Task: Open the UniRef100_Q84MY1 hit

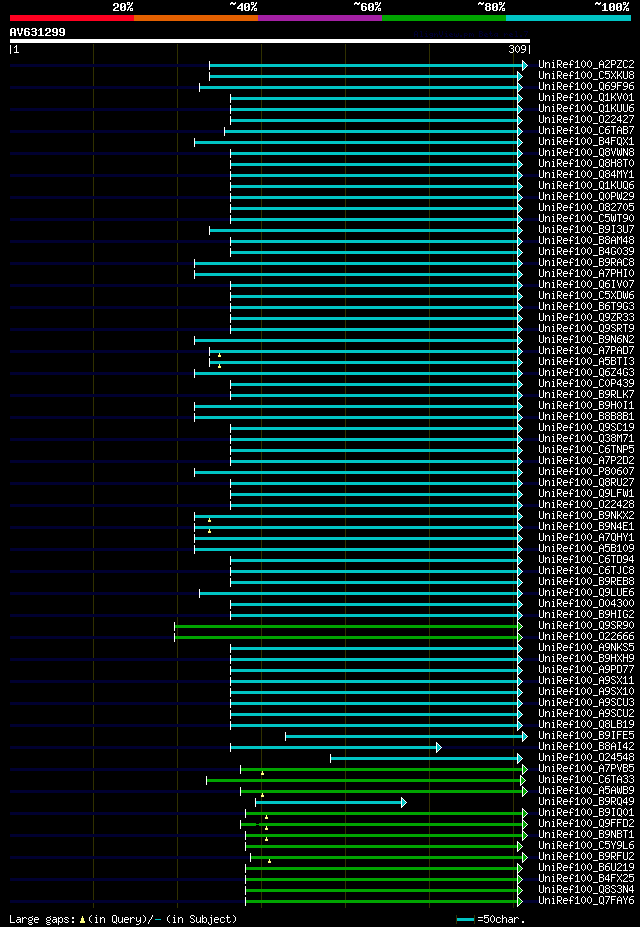Action: point(586,175)
